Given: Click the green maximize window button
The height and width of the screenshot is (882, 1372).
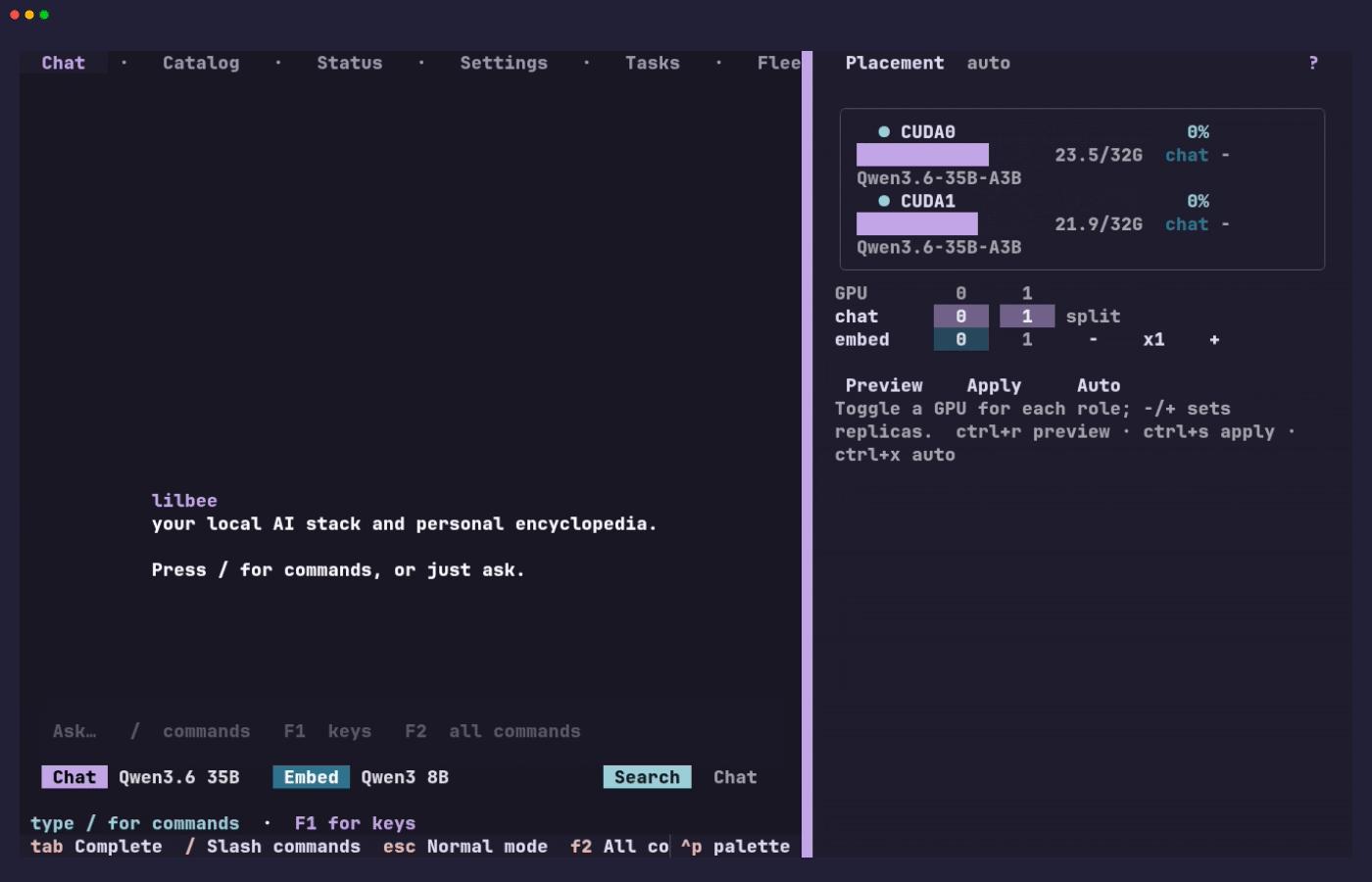Looking at the screenshot, I should pos(44,15).
